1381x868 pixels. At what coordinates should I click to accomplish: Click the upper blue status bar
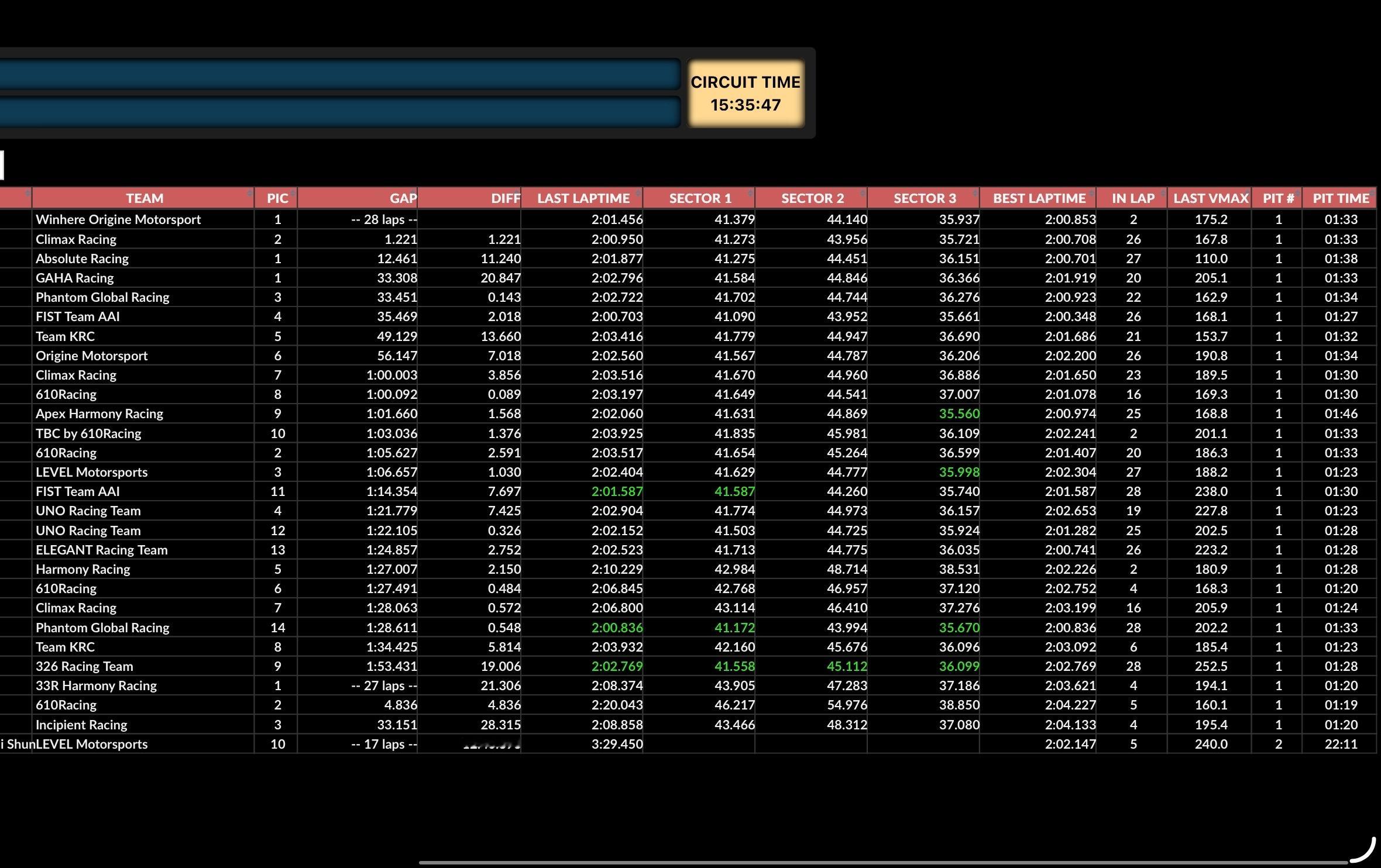tap(339, 74)
